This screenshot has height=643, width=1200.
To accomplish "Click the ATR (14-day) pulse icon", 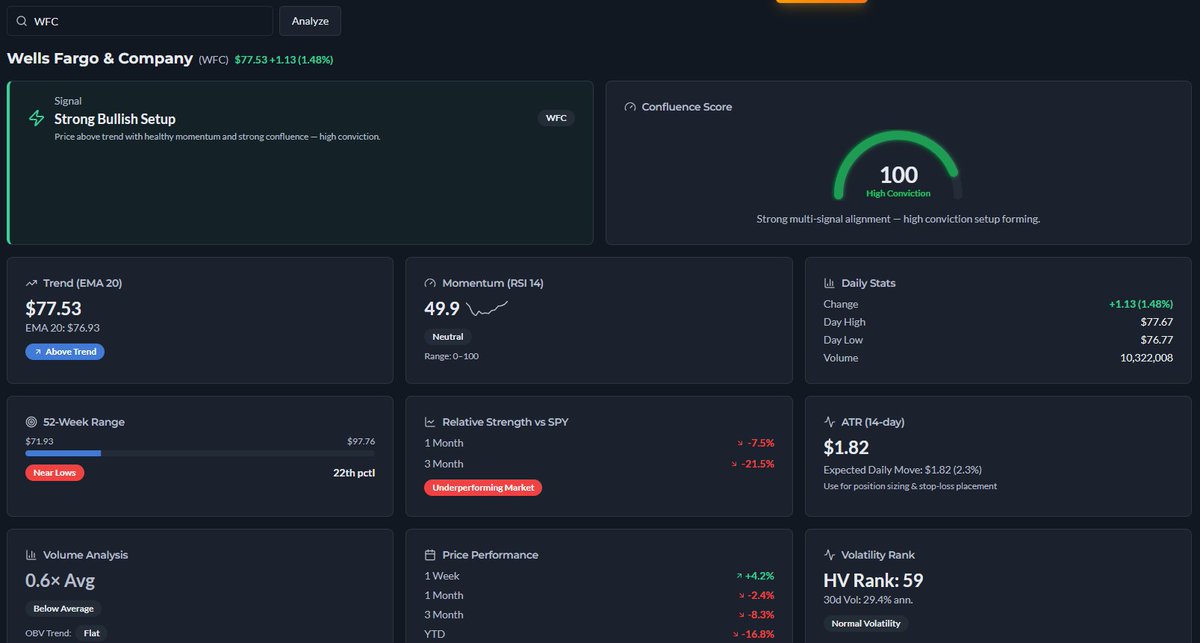I will [x=829, y=422].
